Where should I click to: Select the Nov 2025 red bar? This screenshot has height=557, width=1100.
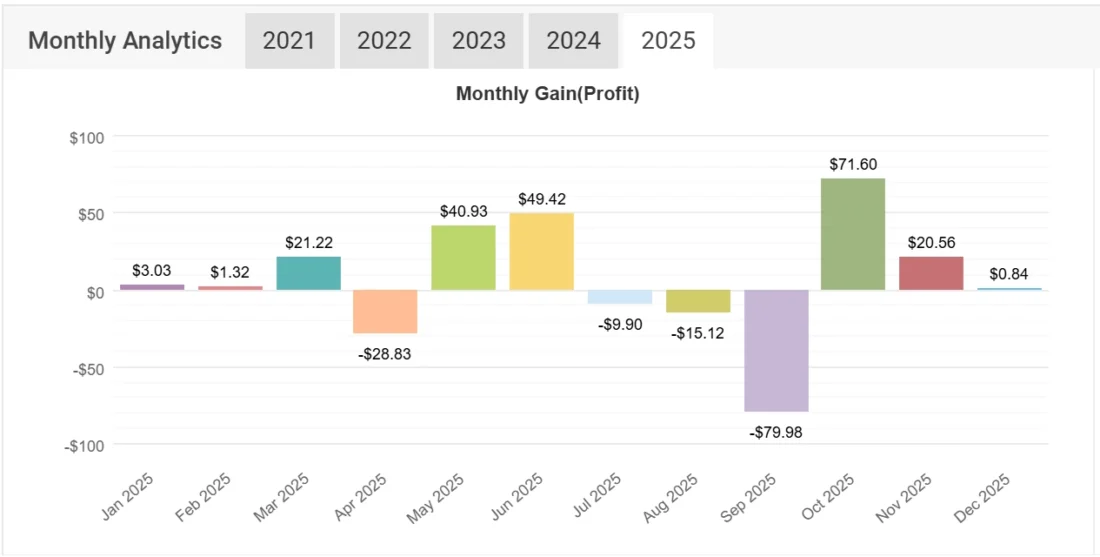[931, 274]
